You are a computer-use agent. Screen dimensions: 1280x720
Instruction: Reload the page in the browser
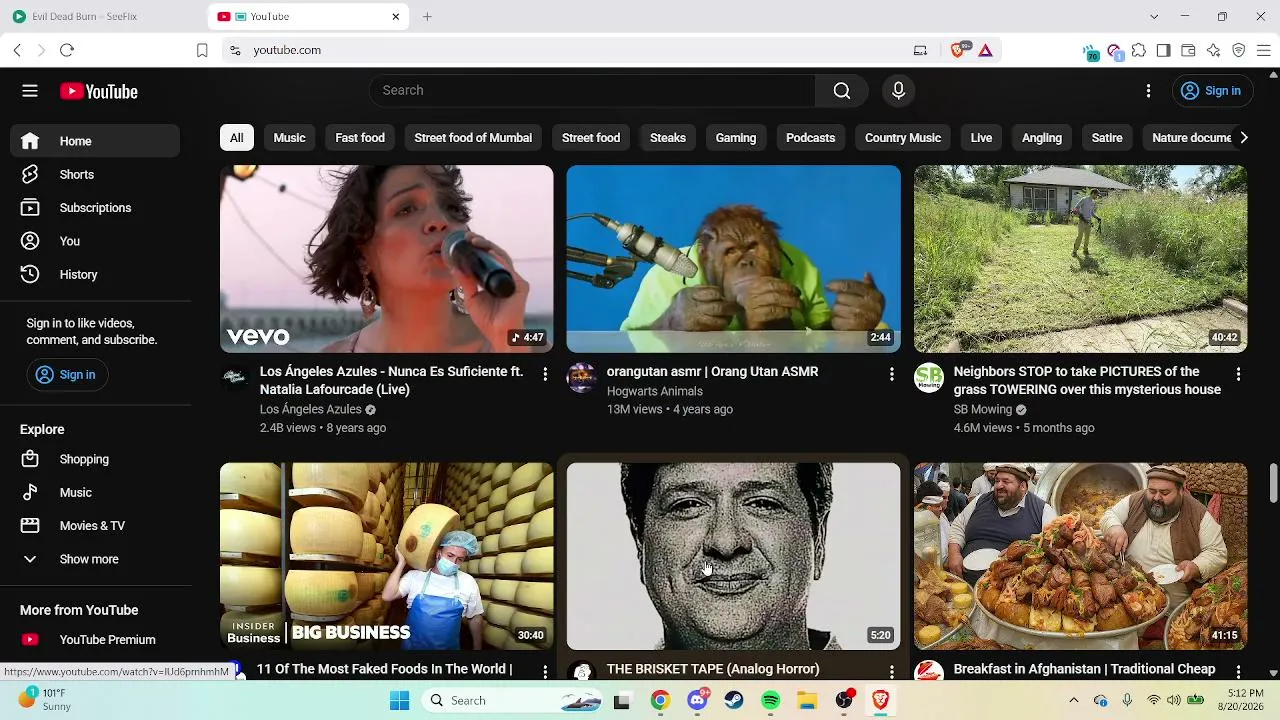click(67, 50)
